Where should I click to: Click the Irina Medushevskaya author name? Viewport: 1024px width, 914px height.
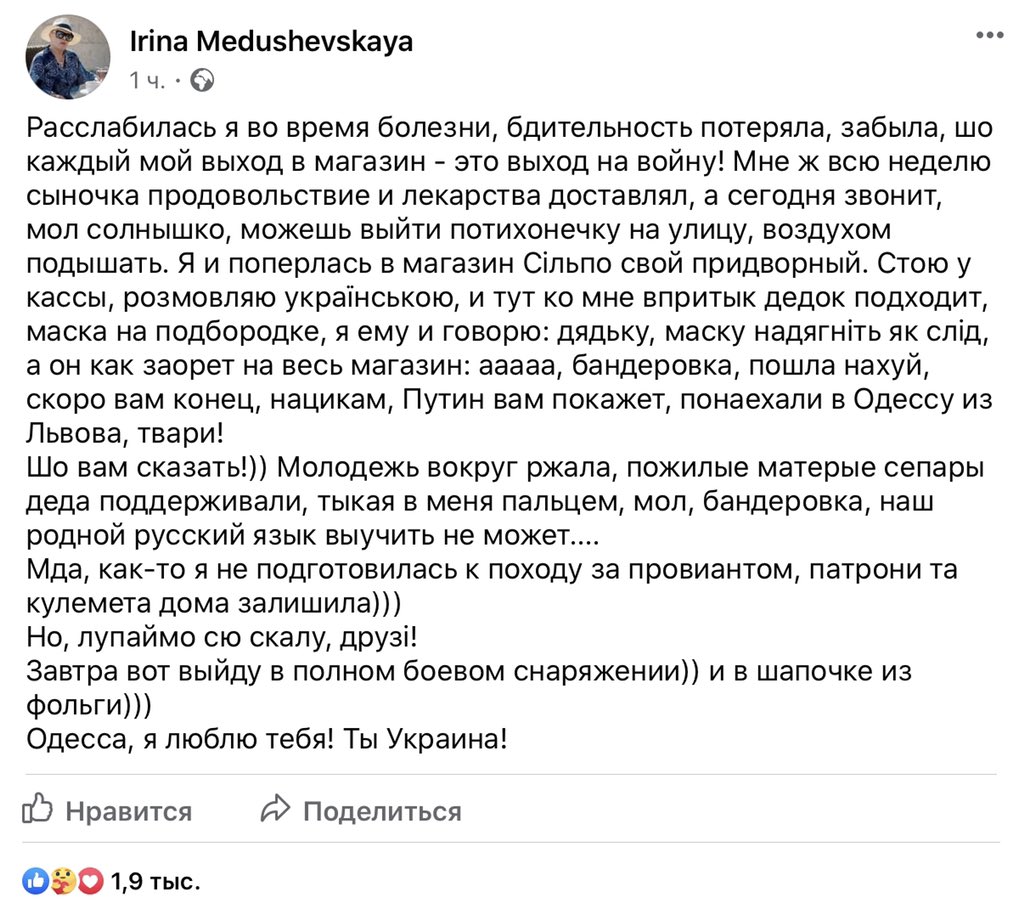[x=271, y=42]
